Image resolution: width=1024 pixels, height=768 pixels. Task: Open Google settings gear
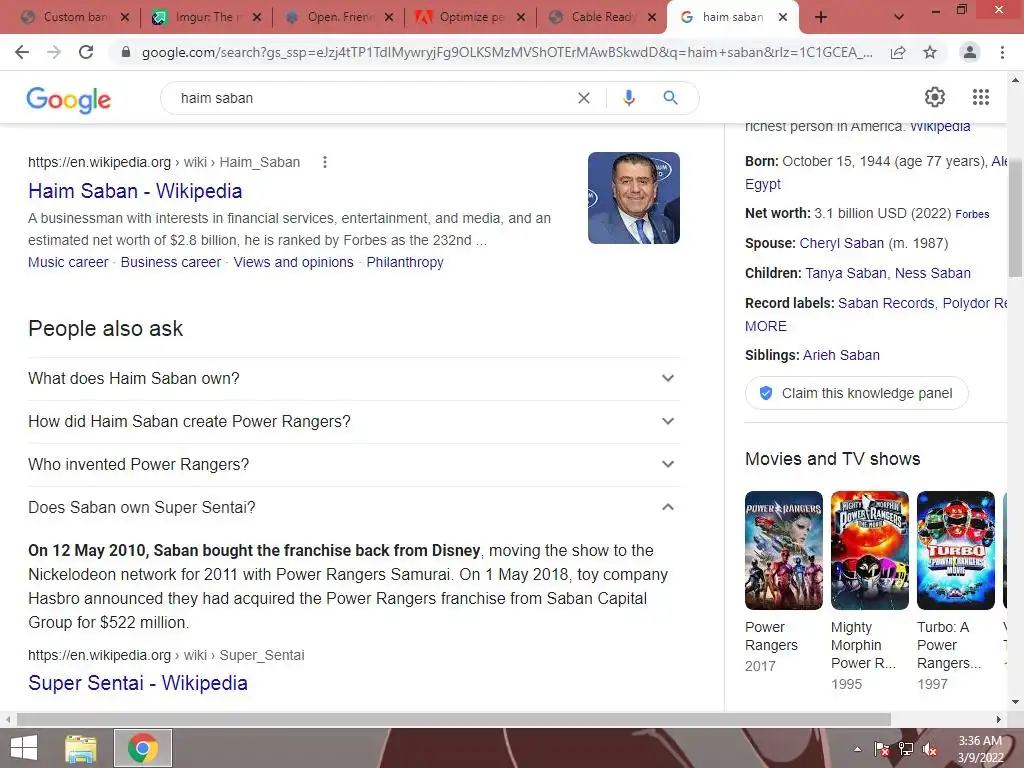click(935, 97)
